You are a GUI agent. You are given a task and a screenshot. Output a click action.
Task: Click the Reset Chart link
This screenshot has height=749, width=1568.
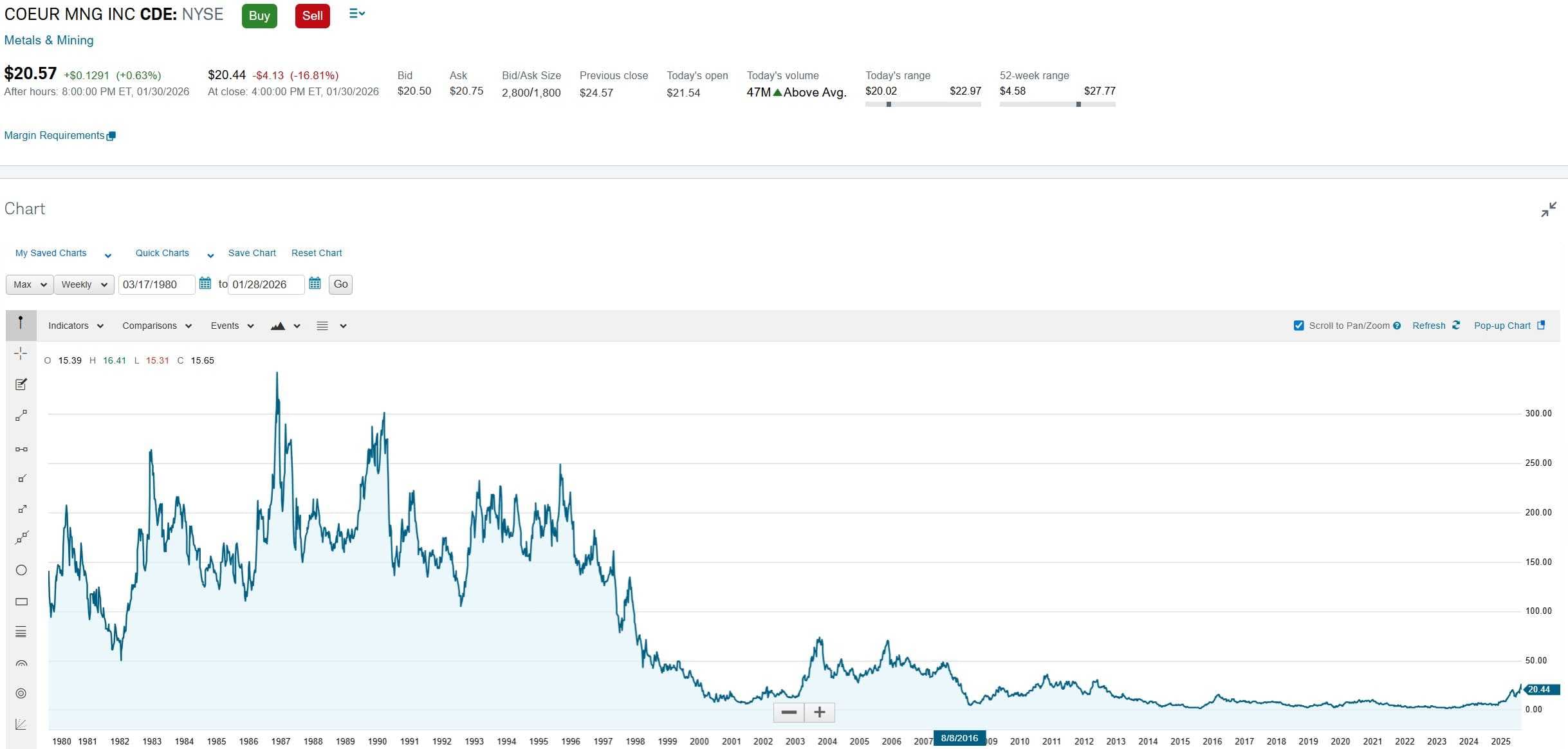point(317,253)
